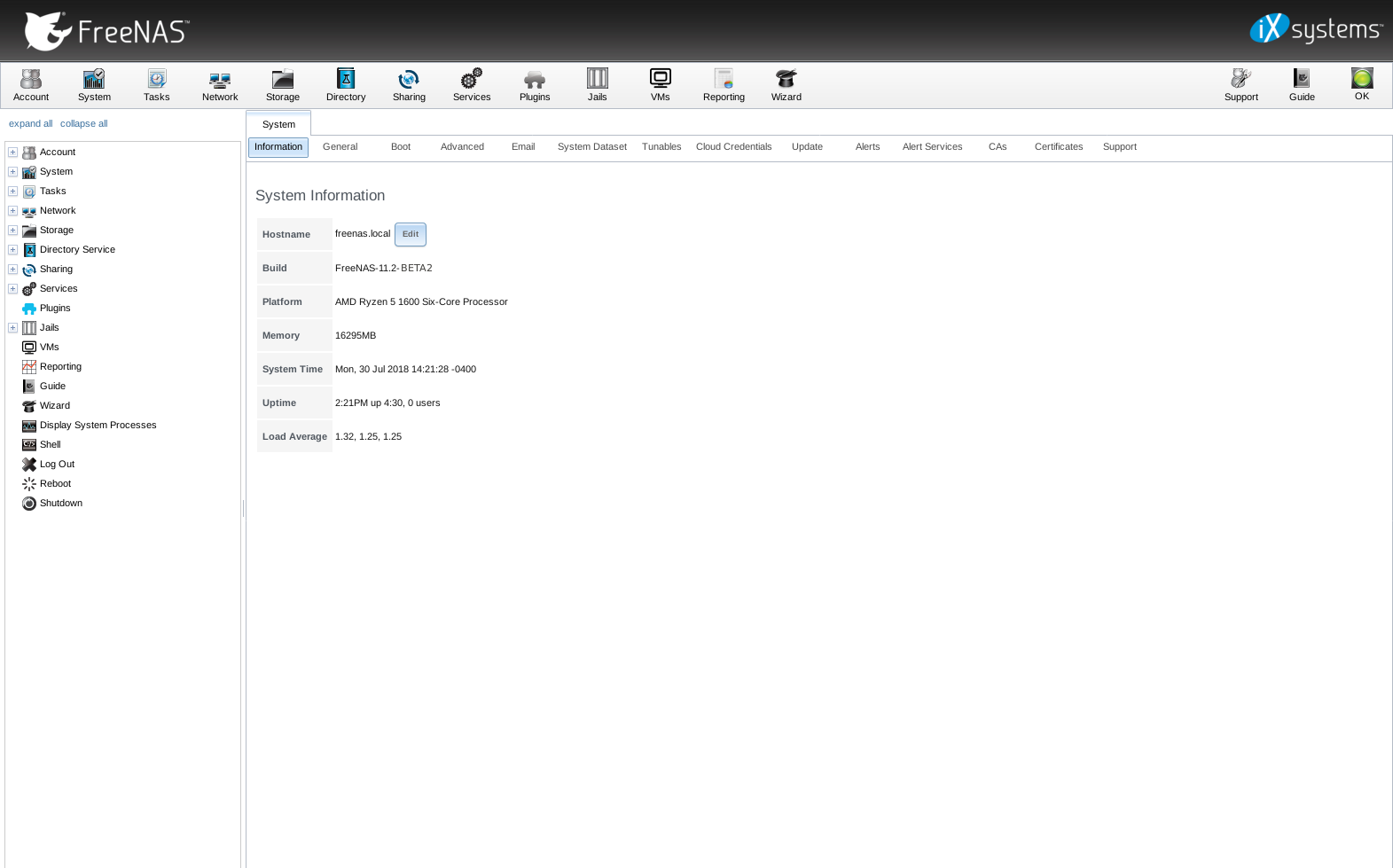Expand the Jails tree node
Viewport: 1393px width, 868px height.
[13, 328]
